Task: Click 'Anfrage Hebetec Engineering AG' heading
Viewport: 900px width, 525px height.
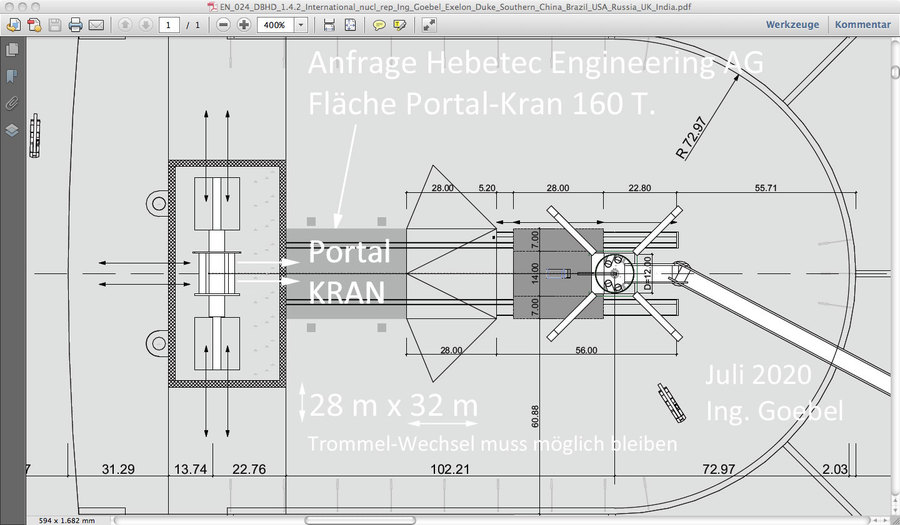Action: click(536, 63)
